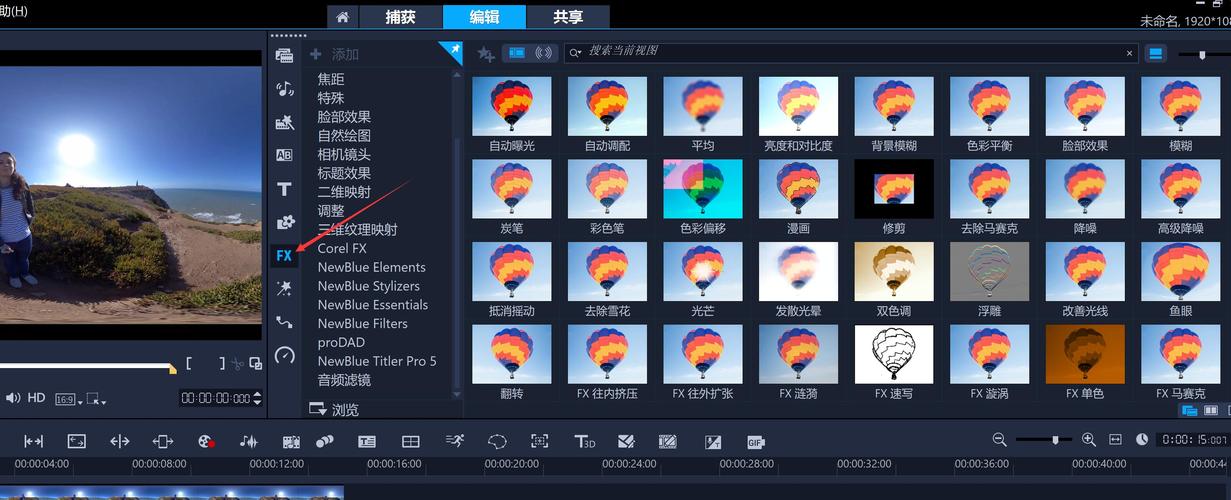The width and height of the screenshot is (1231, 500).
Task: Open the sound mixer icon in timeline toolbar
Action: pyautogui.click(x=248, y=441)
